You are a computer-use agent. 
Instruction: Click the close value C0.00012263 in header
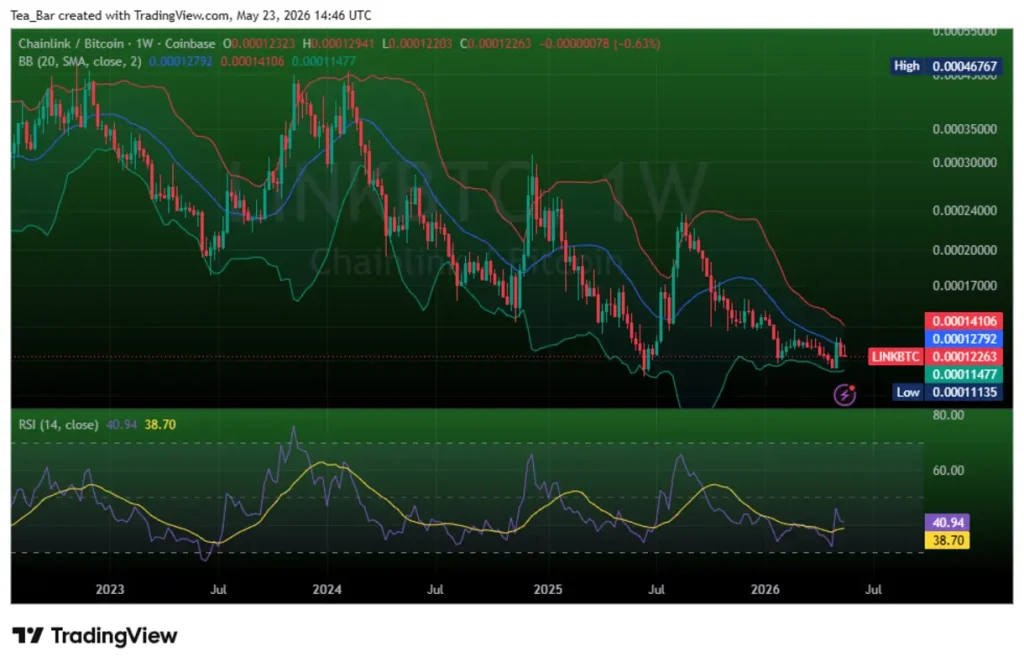point(496,44)
